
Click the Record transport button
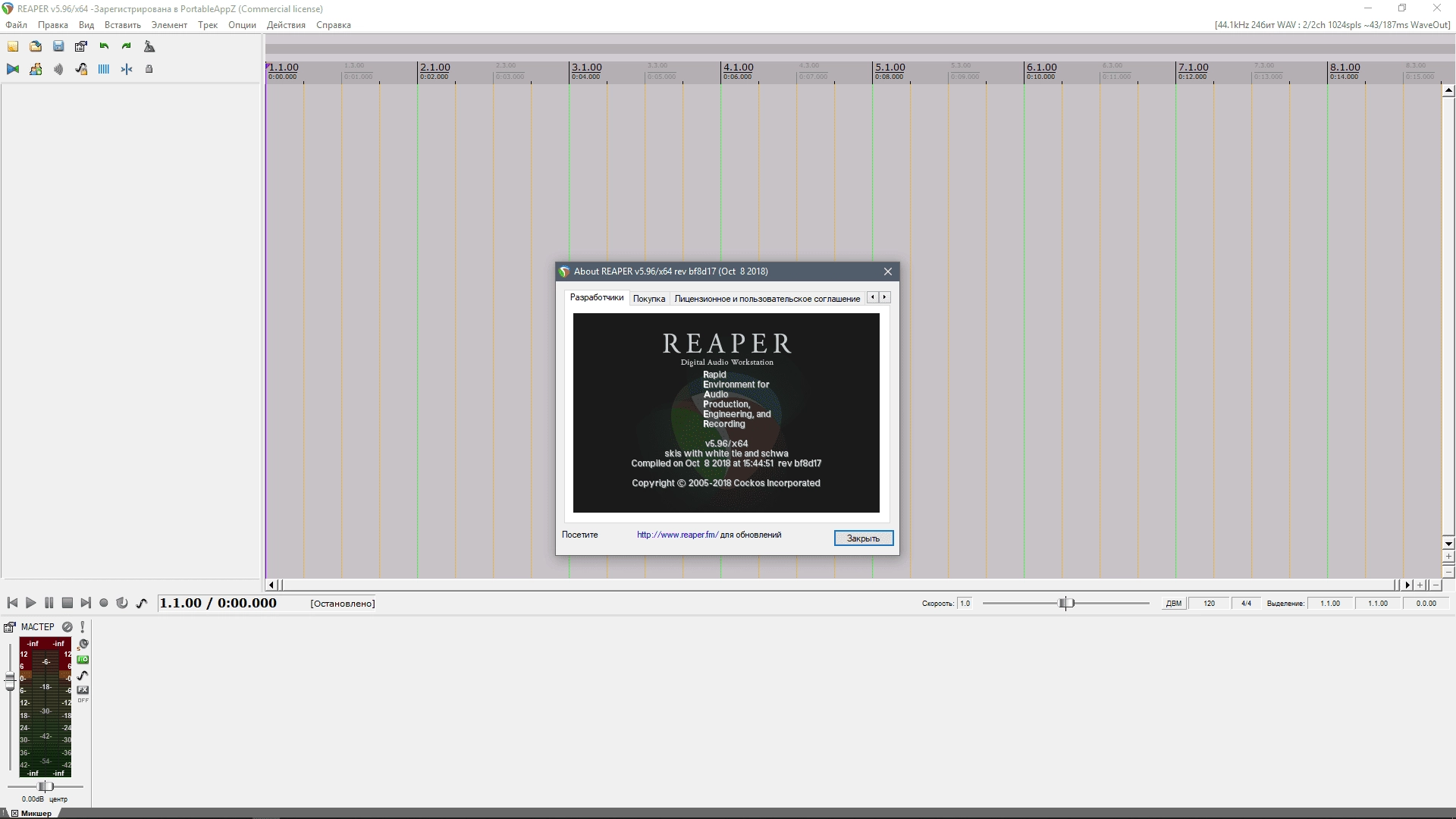[104, 603]
